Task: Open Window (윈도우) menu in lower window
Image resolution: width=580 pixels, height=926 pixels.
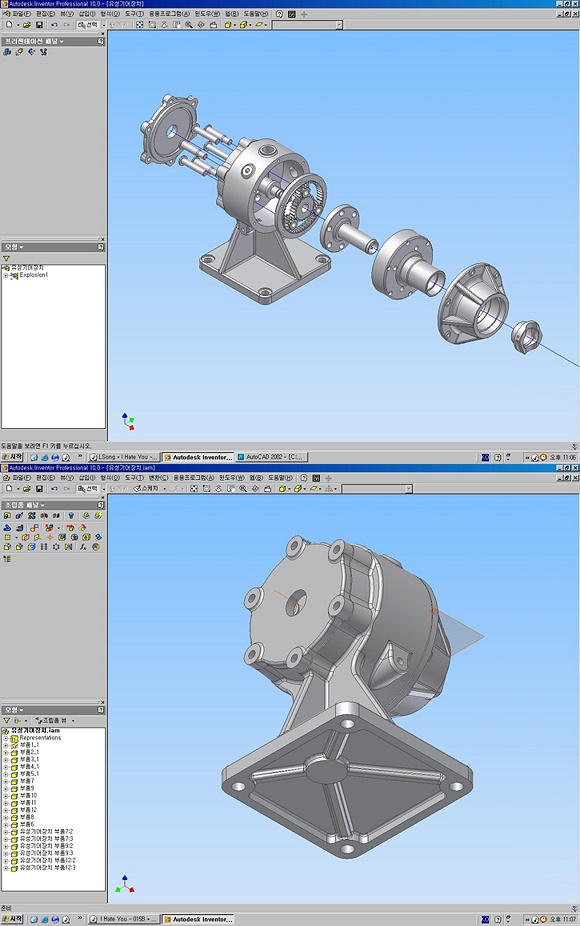Action: pyautogui.click(x=232, y=477)
